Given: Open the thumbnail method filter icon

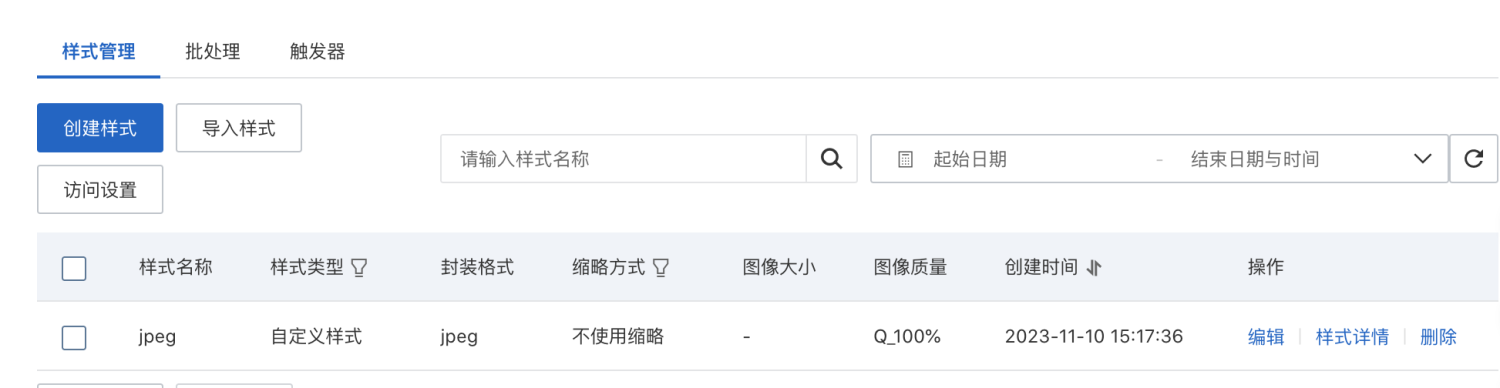Looking at the screenshot, I should coord(660,268).
